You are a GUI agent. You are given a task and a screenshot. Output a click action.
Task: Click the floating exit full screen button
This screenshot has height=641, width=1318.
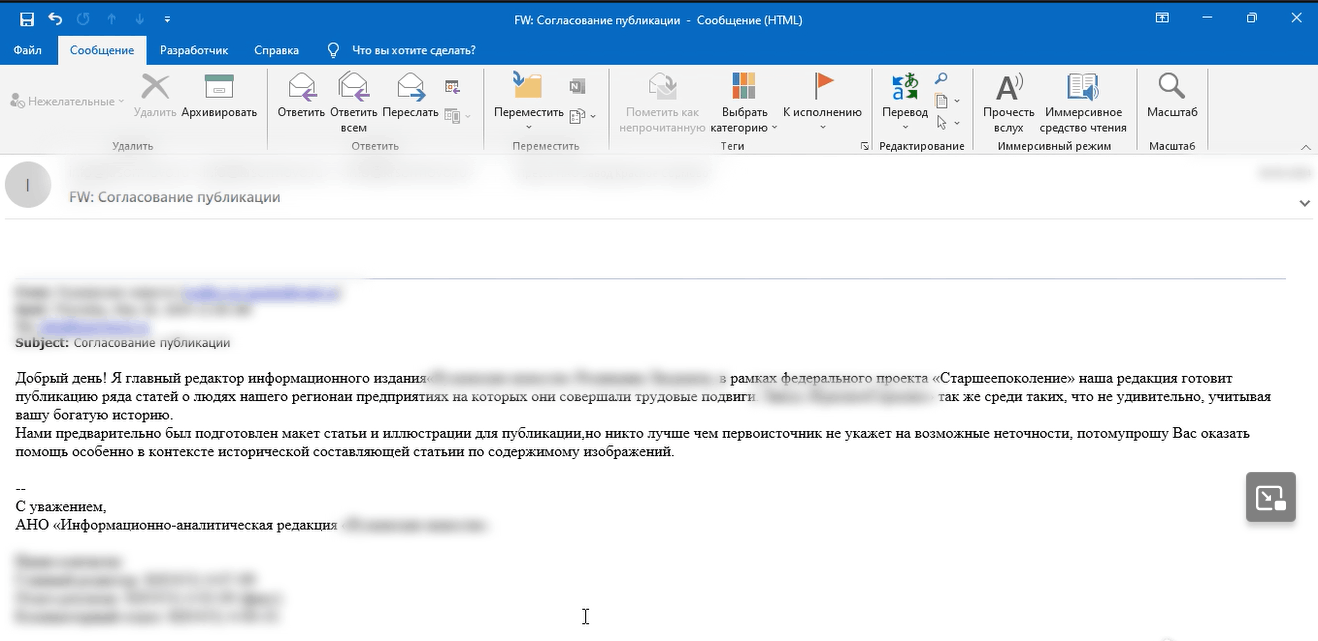1271,497
